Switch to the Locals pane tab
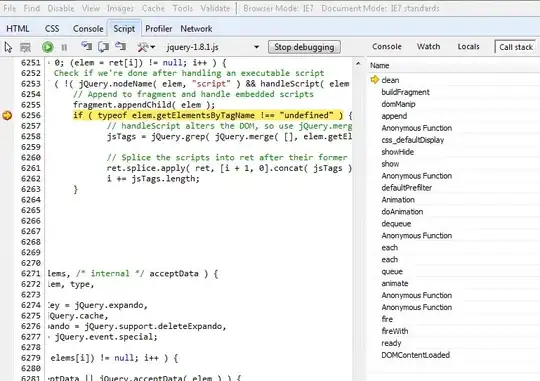 (468, 47)
